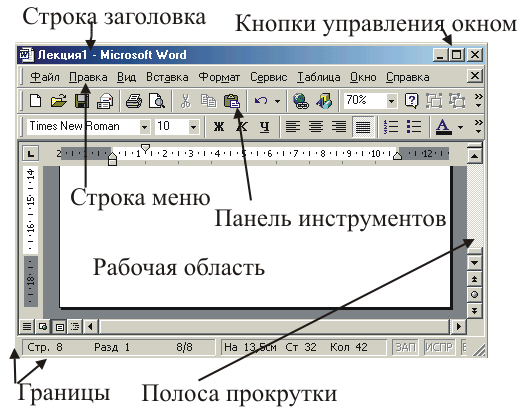The image size is (524, 409).
Task: Change the tab stop type selector on the ruler
Action: click(31, 153)
